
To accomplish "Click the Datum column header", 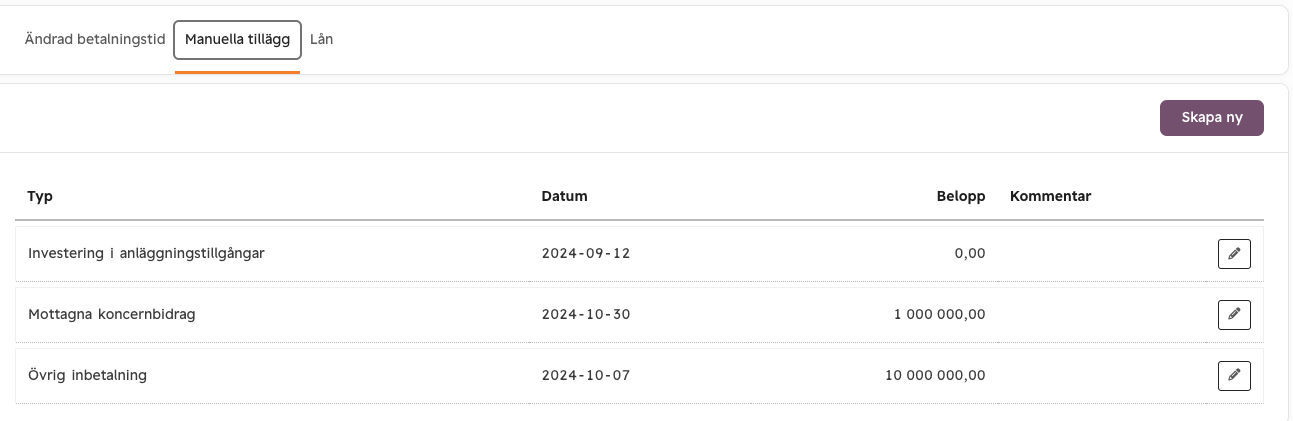I will [565, 196].
